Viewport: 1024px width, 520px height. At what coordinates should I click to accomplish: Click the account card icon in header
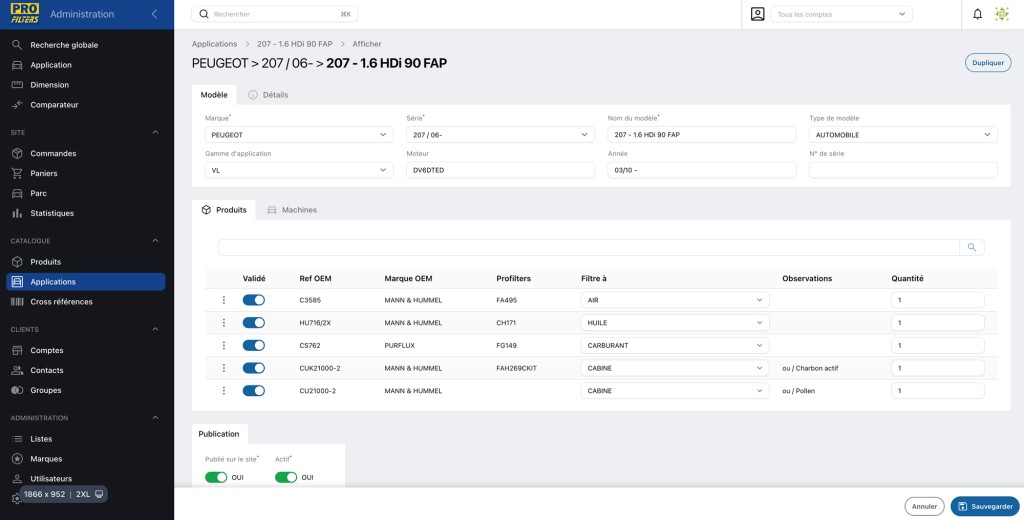coord(758,14)
